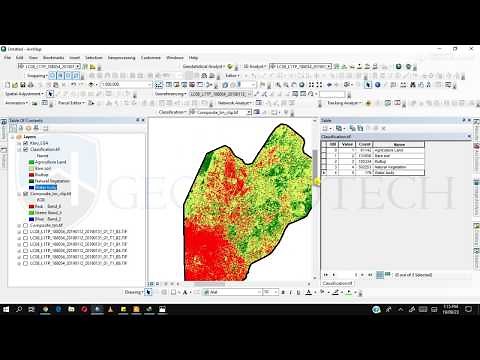Uncheck the Composite_bm_clip.tif layer
Viewport: 480px width, 360px height.
(26, 194)
